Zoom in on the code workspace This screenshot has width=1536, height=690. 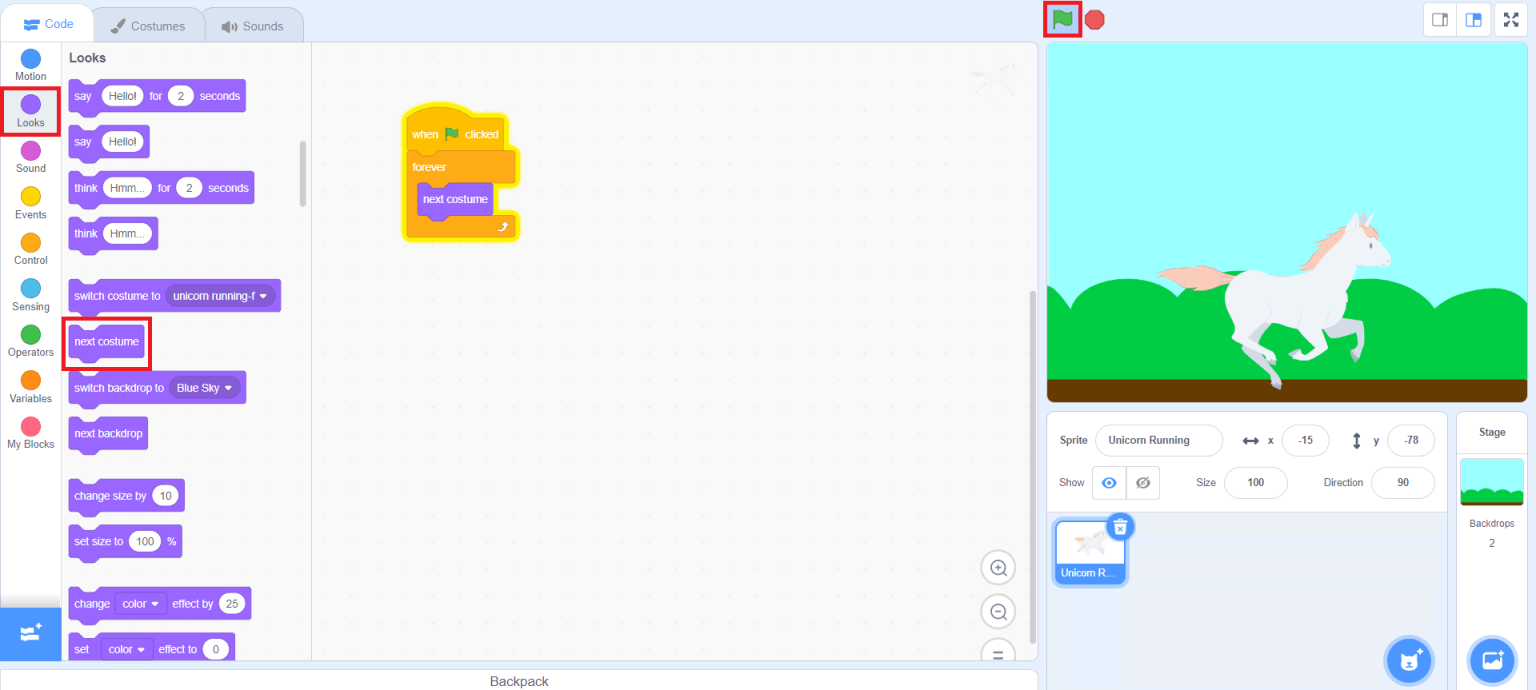997,568
